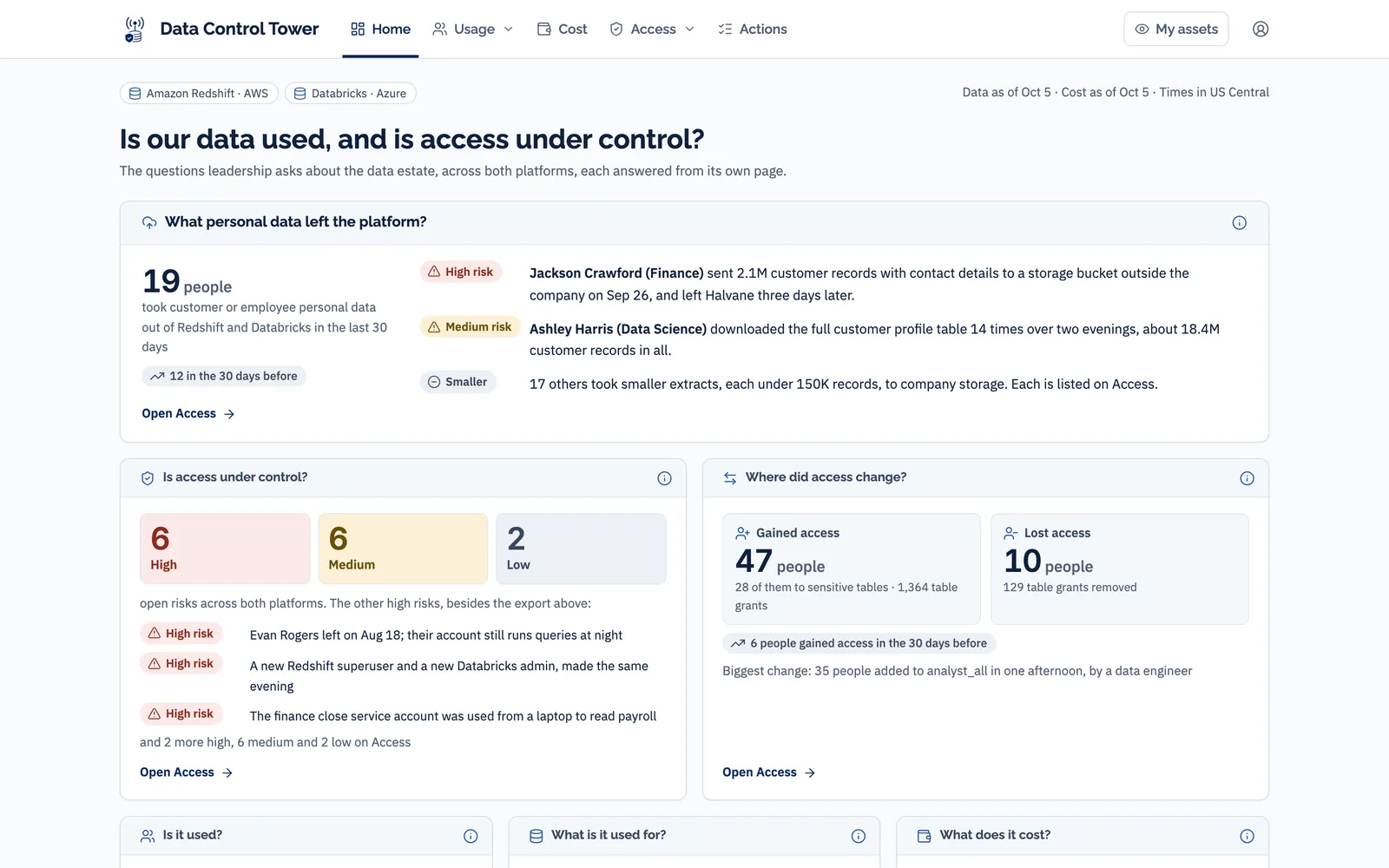1389x868 pixels.
Task: Open Access link in access change card
Action: 769,773
